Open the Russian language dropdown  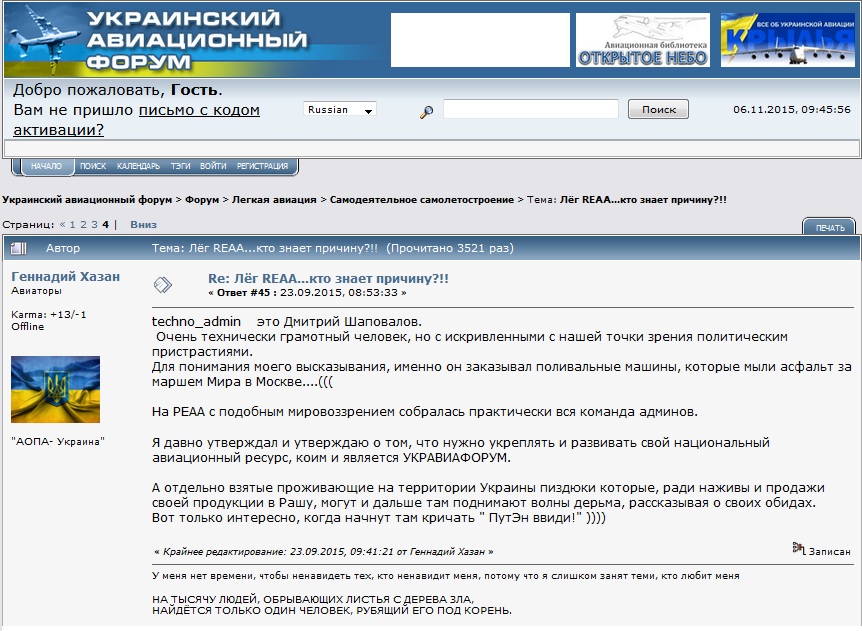pos(340,110)
